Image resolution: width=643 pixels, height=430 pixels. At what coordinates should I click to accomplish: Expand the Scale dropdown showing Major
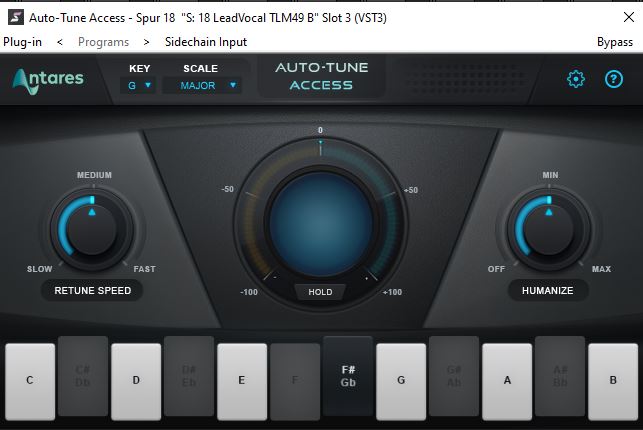pos(202,85)
